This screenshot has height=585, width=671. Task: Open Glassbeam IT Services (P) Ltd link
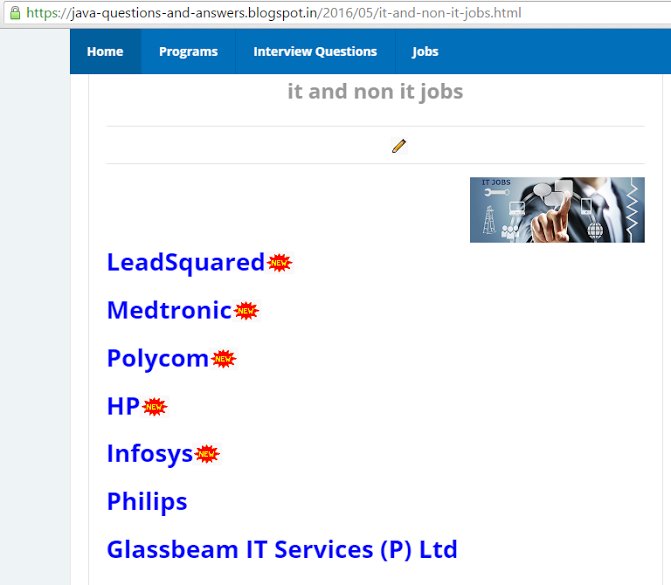[x=282, y=549]
